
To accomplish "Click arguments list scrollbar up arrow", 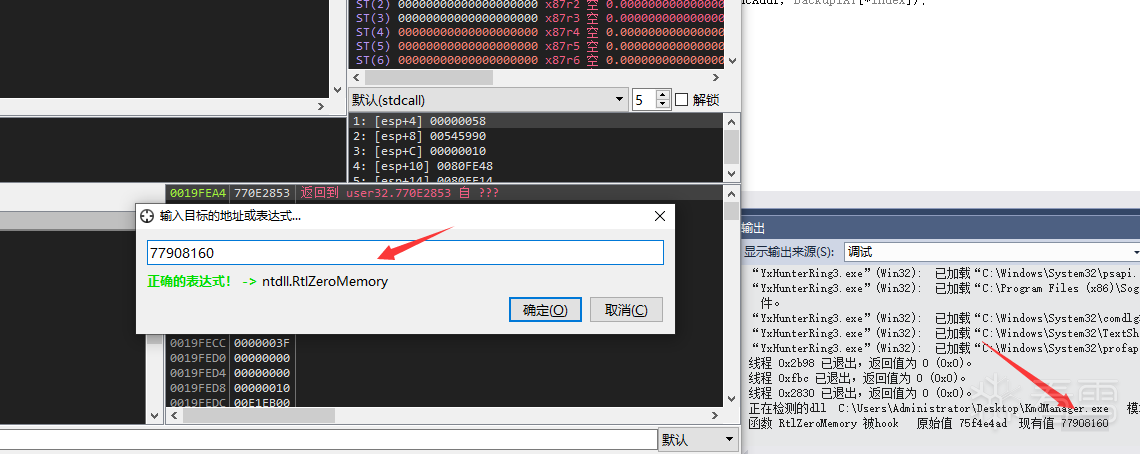I will coord(732,120).
